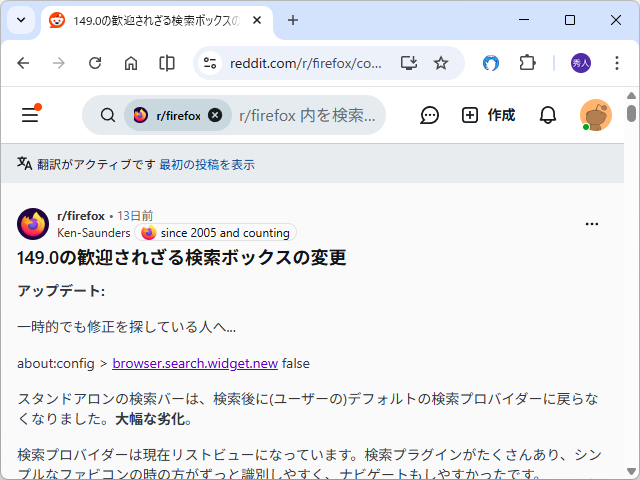Close the Reddit browser tab
640x480 pixels.
point(257,20)
